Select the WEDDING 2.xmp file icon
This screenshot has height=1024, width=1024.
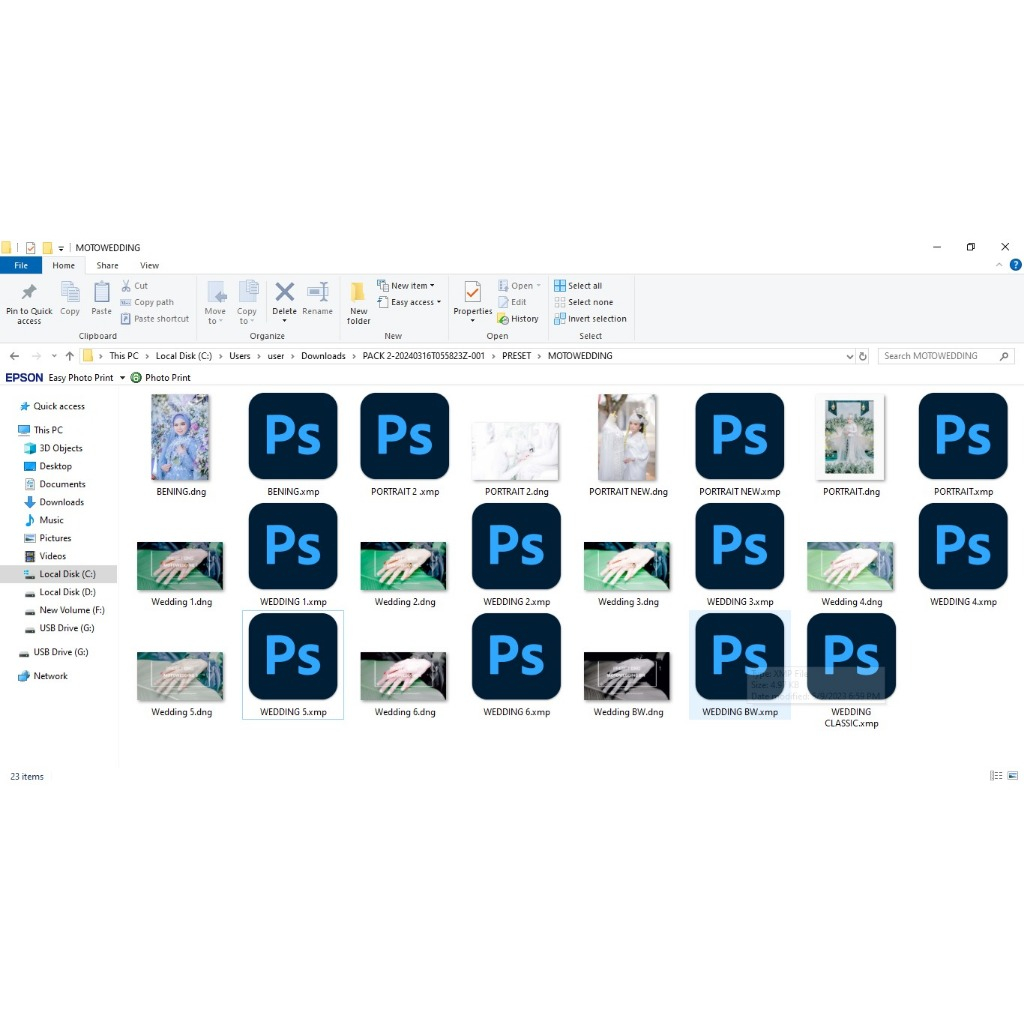point(517,546)
